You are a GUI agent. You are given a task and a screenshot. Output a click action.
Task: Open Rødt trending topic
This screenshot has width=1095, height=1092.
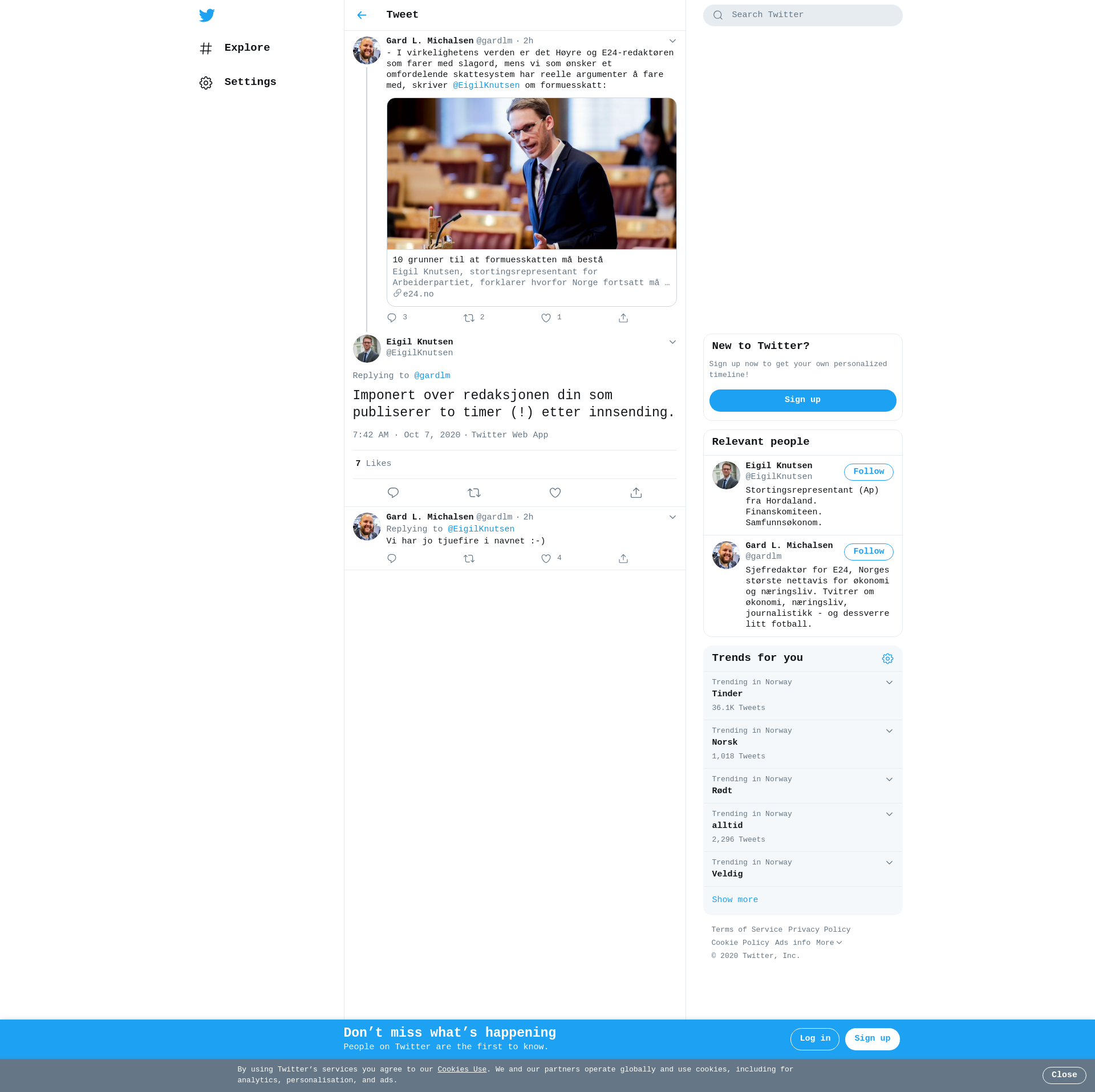(x=802, y=786)
